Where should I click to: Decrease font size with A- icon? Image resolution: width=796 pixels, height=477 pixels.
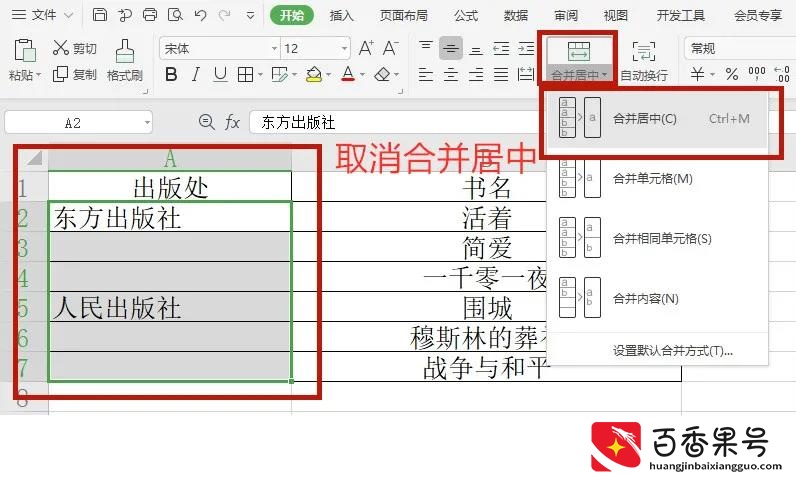[x=390, y=48]
